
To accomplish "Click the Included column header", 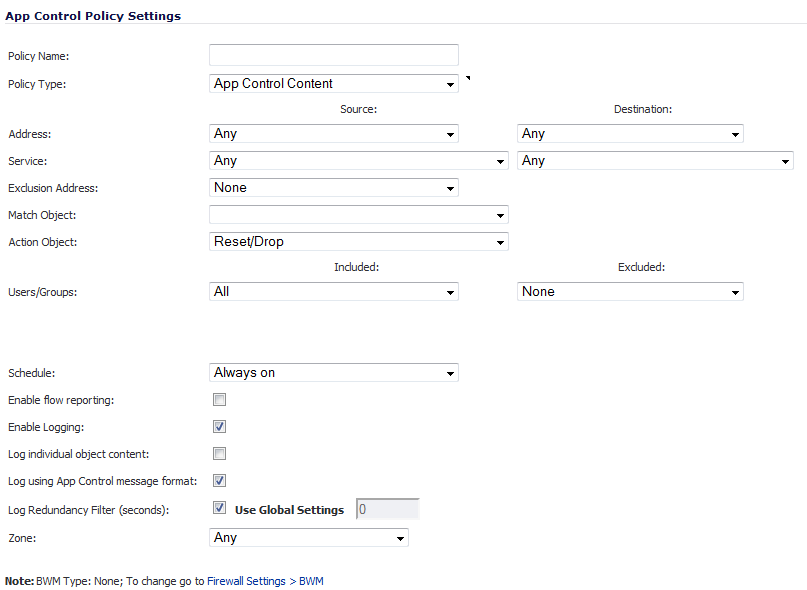I will click(x=357, y=267).
